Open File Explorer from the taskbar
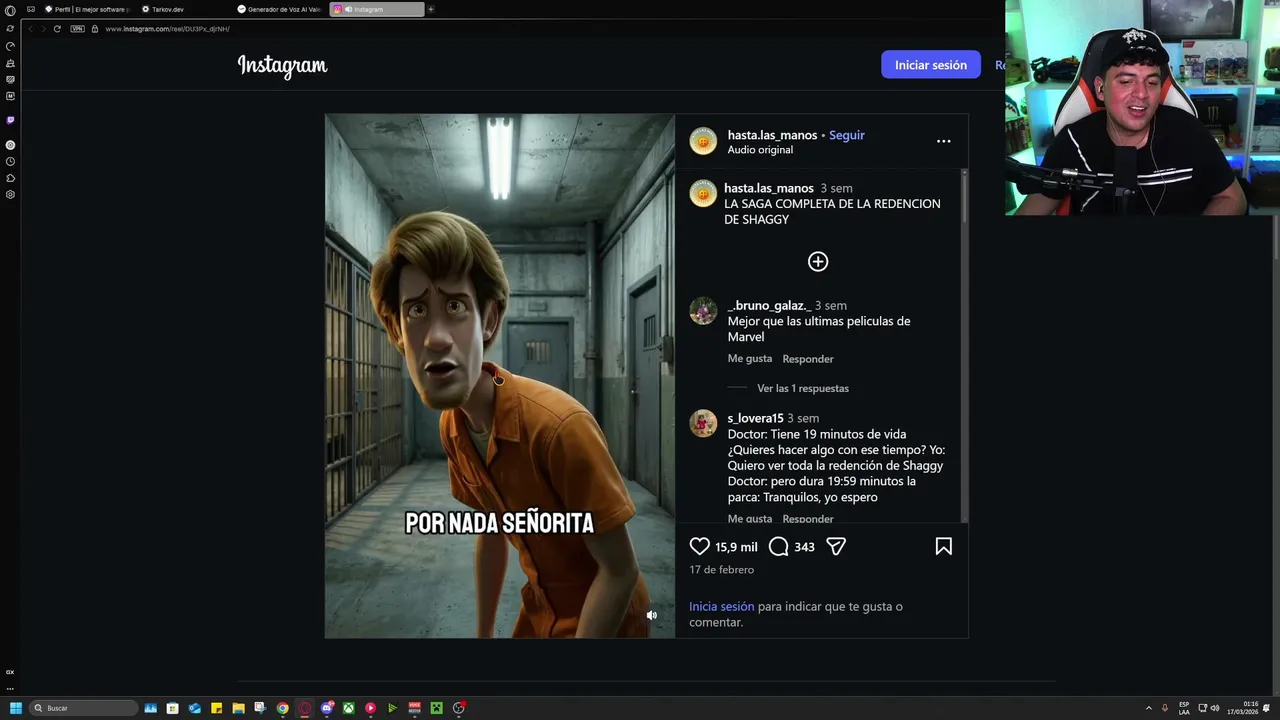This screenshot has height=720, width=1280. point(238,708)
